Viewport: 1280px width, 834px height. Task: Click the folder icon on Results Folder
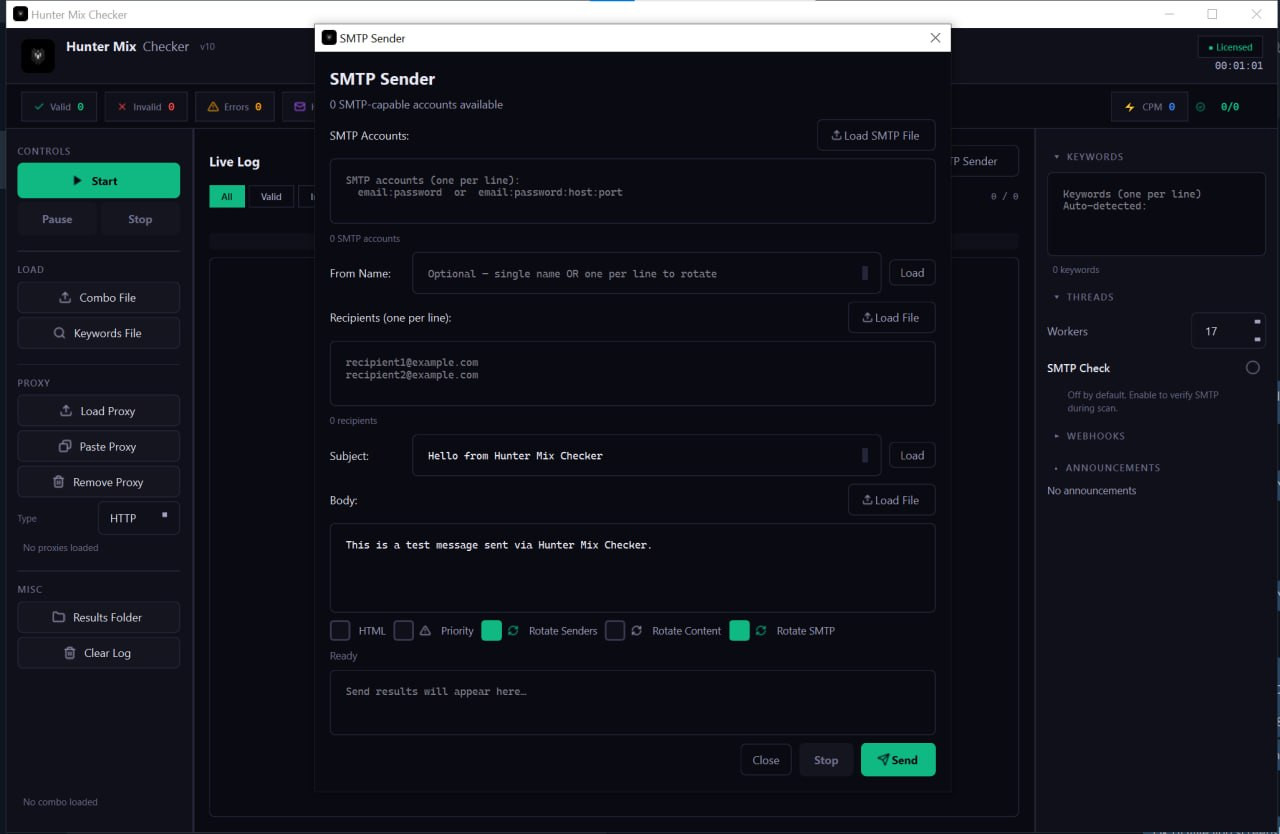[x=59, y=618]
